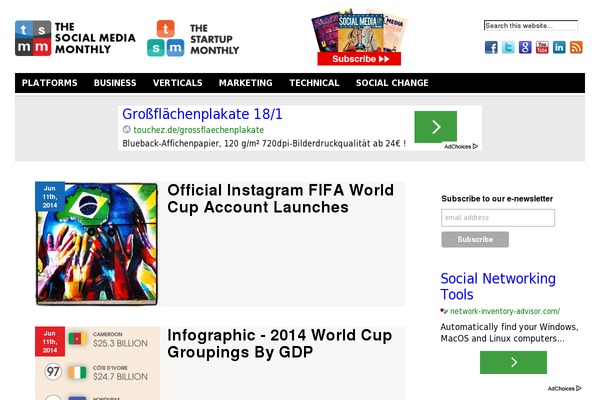This screenshot has height=400, width=600.
Task: Open the Social Change menu
Action: pyautogui.click(x=392, y=83)
